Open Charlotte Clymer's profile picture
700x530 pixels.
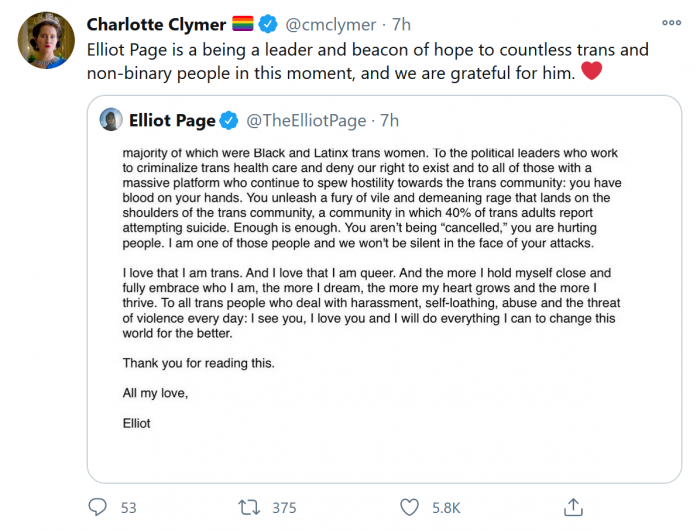tap(46, 41)
